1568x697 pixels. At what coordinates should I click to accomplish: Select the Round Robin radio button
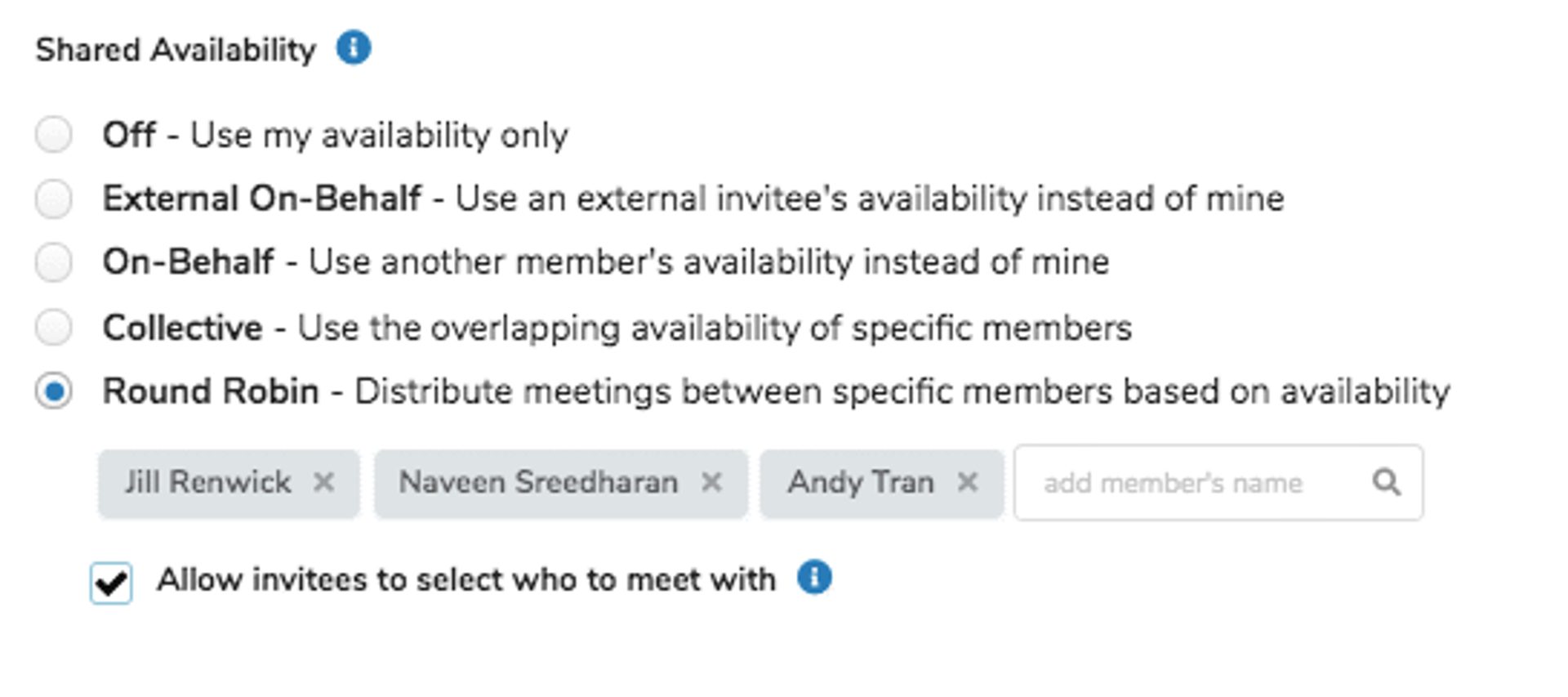click(54, 391)
